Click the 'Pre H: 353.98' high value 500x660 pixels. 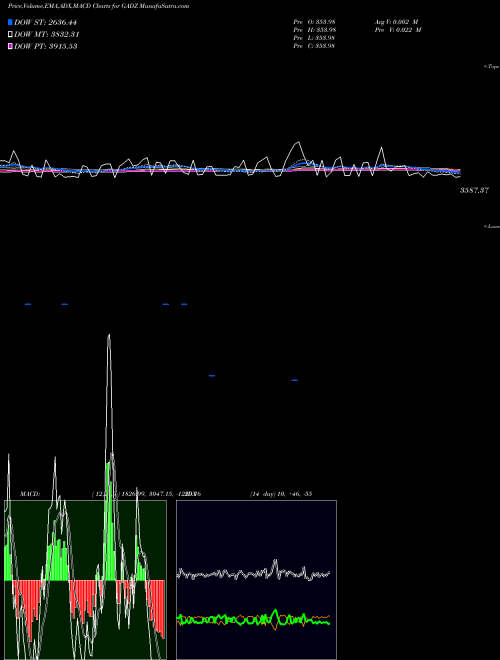pos(314,30)
